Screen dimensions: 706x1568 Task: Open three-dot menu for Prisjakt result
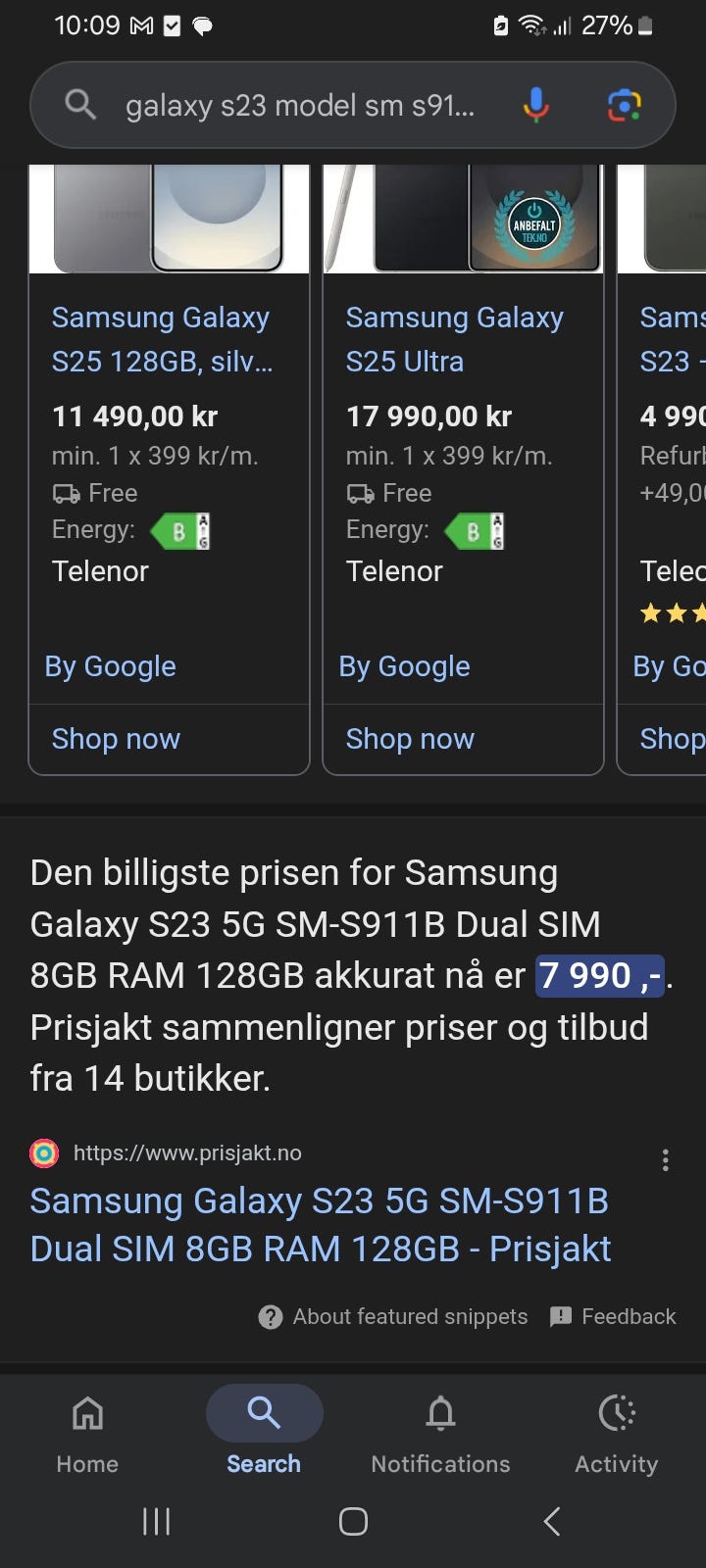665,1160
